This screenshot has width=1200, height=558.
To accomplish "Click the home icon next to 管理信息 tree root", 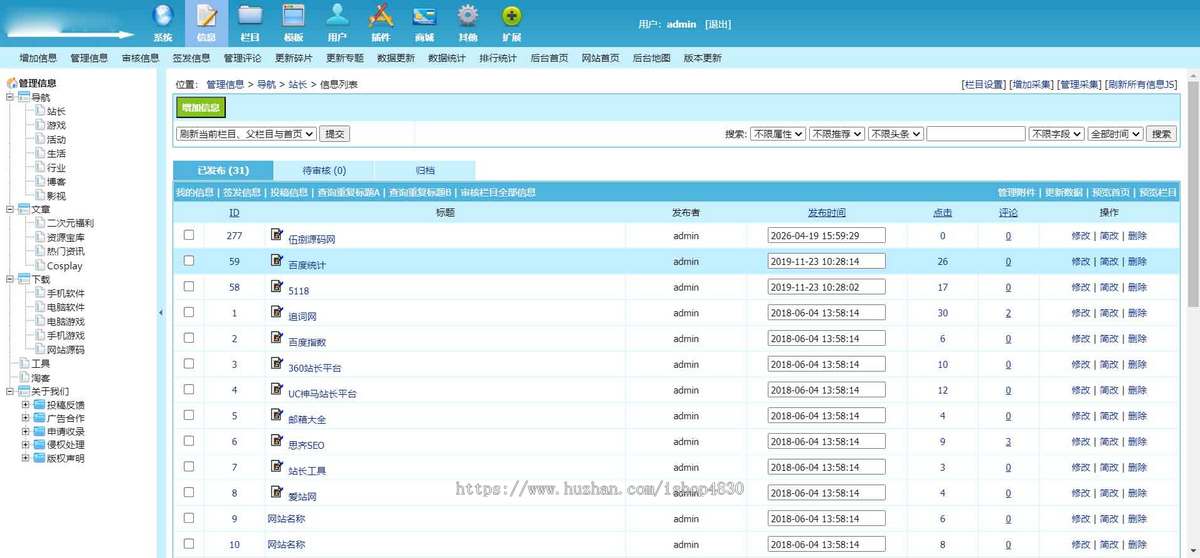I will point(12,83).
